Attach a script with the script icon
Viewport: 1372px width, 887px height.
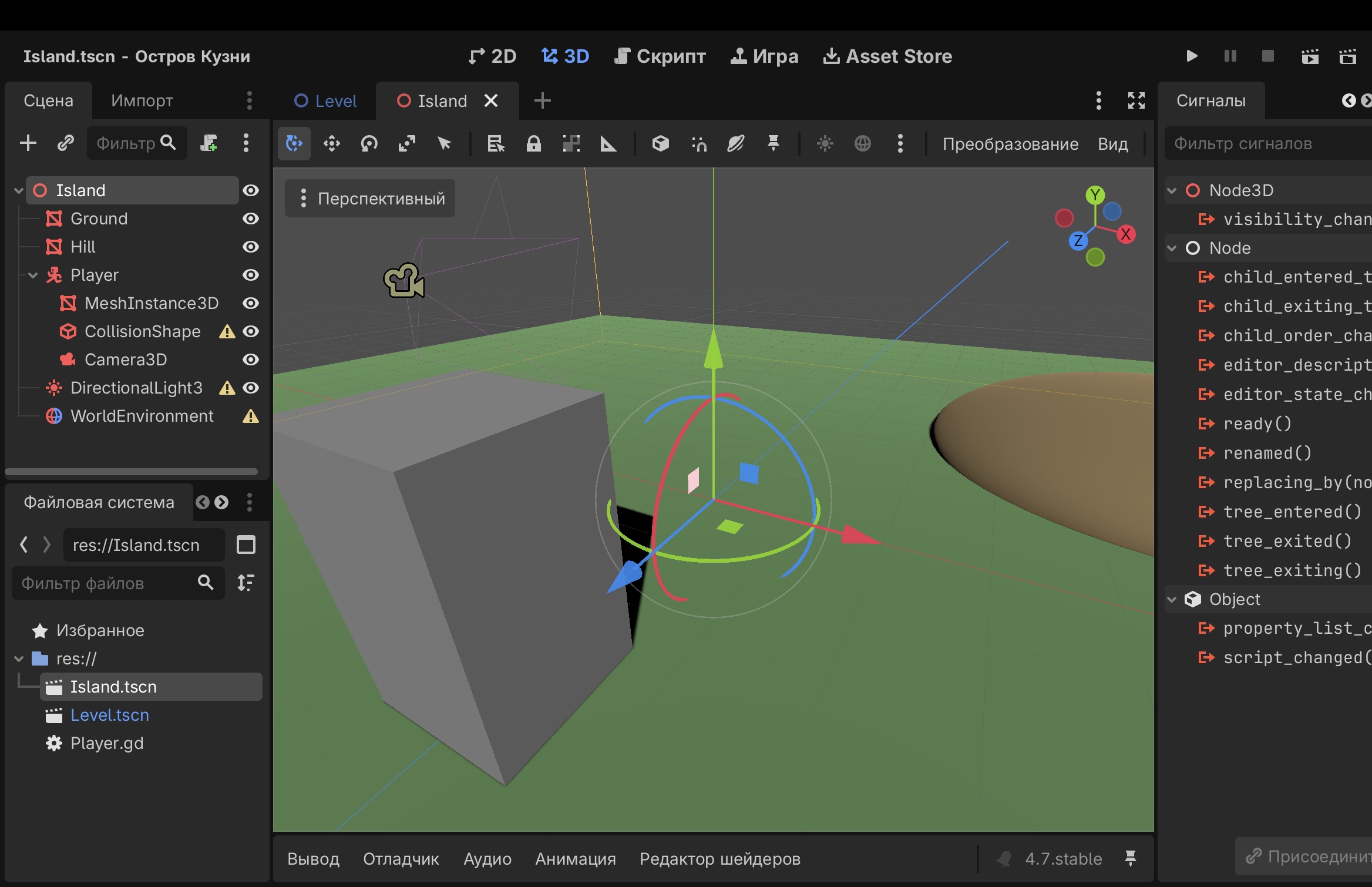tap(209, 143)
